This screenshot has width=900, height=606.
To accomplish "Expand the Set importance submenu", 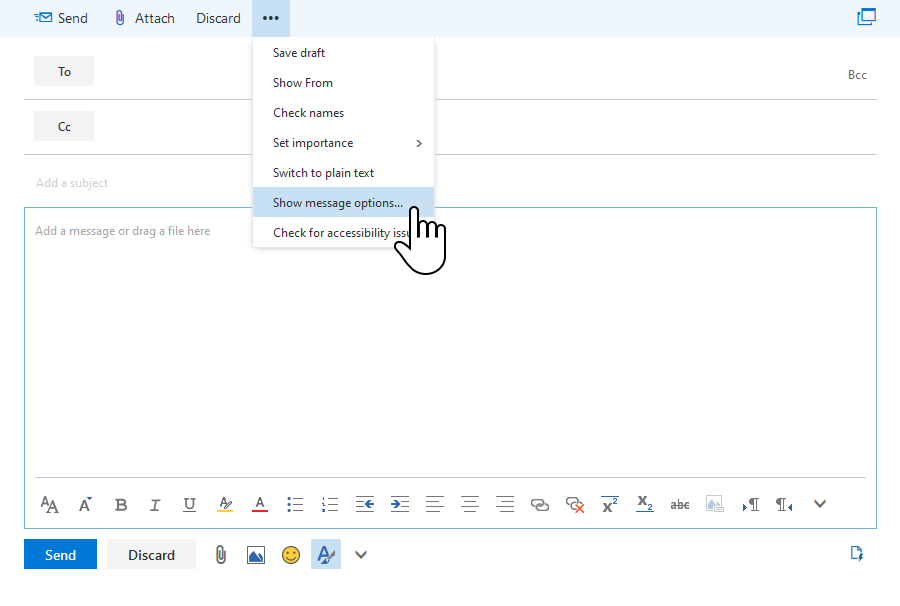I will (343, 143).
